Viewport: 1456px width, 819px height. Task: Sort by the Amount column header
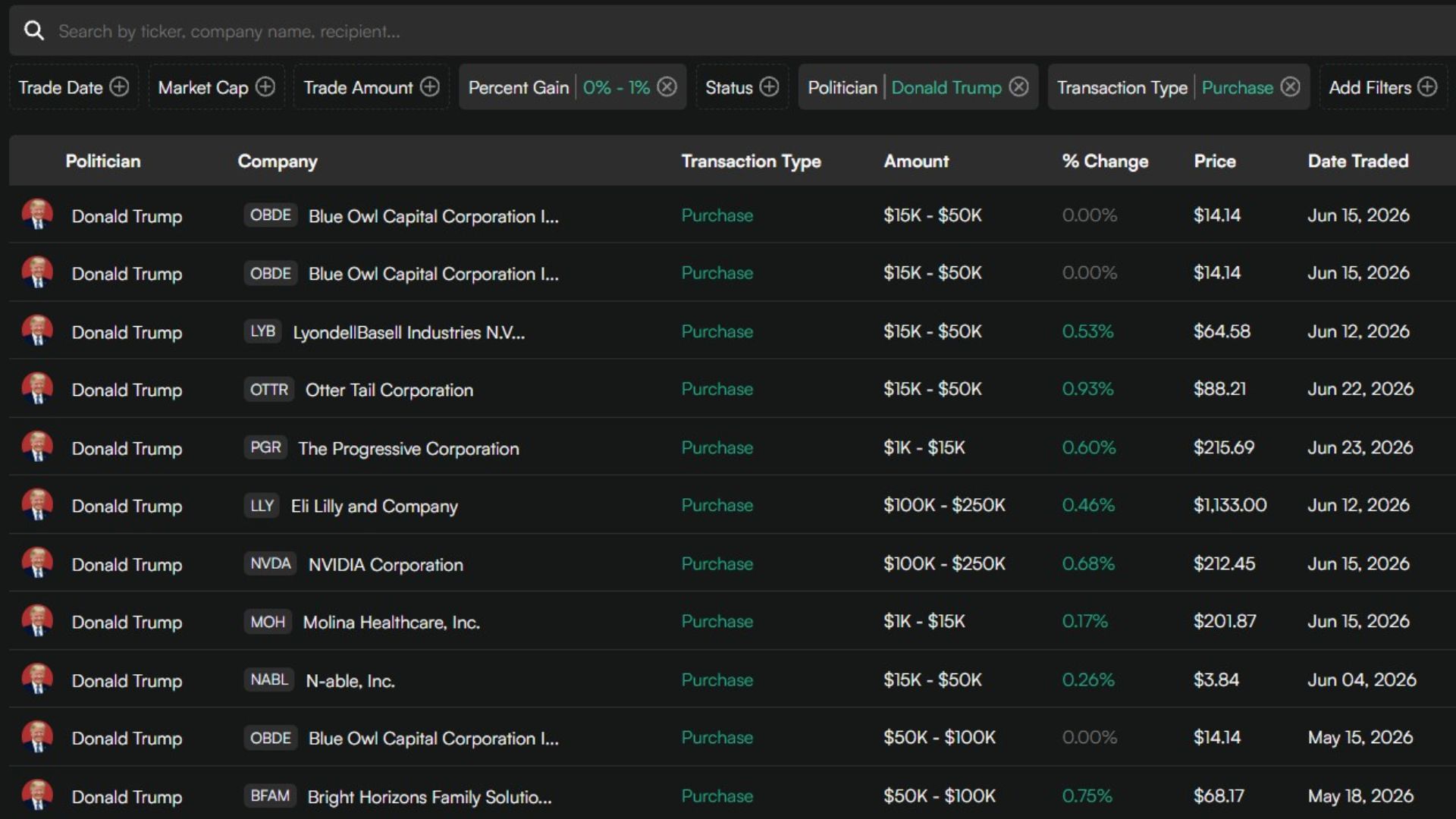(916, 161)
